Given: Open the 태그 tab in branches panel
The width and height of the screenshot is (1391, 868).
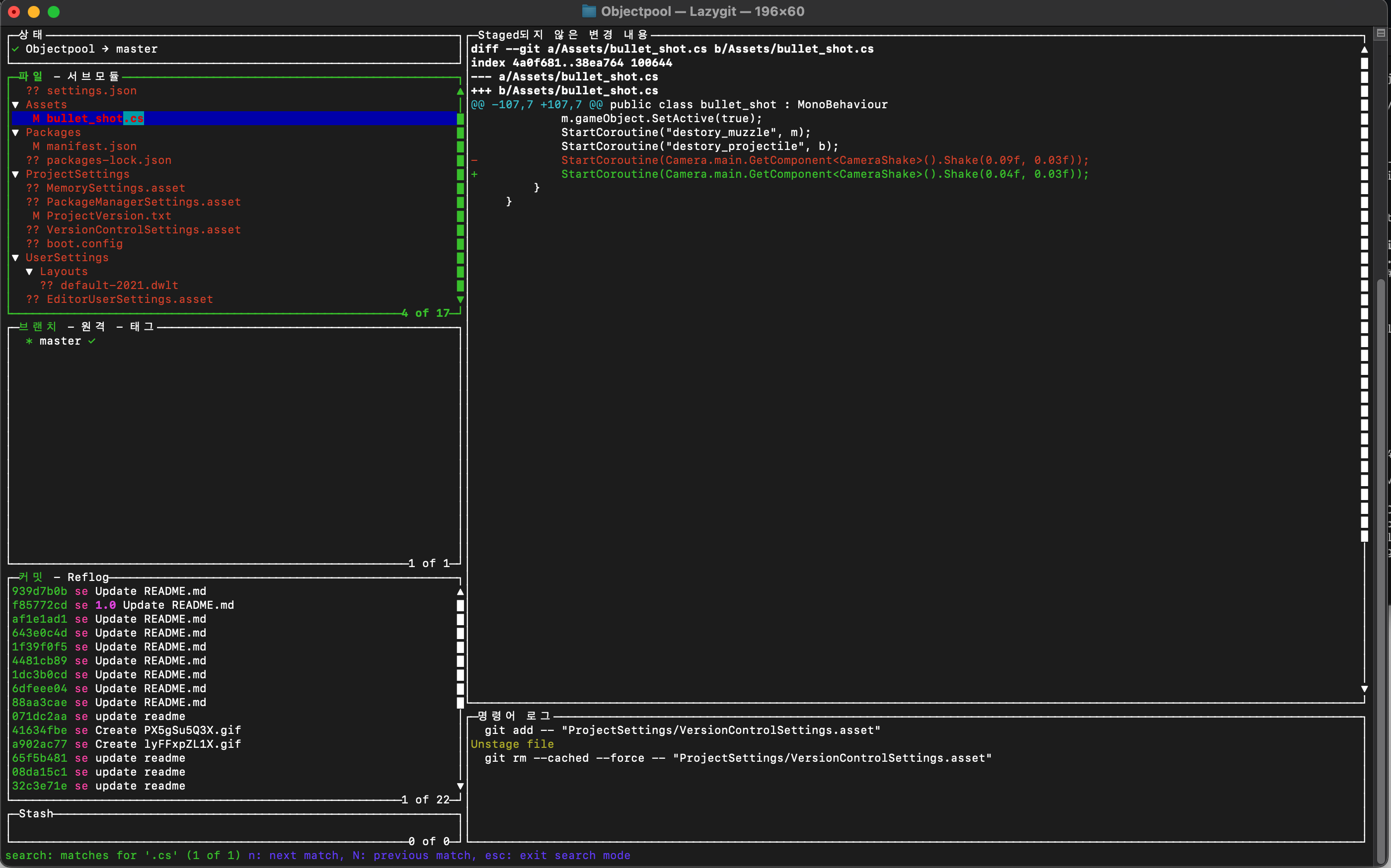Looking at the screenshot, I should pyautogui.click(x=142, y=327).
